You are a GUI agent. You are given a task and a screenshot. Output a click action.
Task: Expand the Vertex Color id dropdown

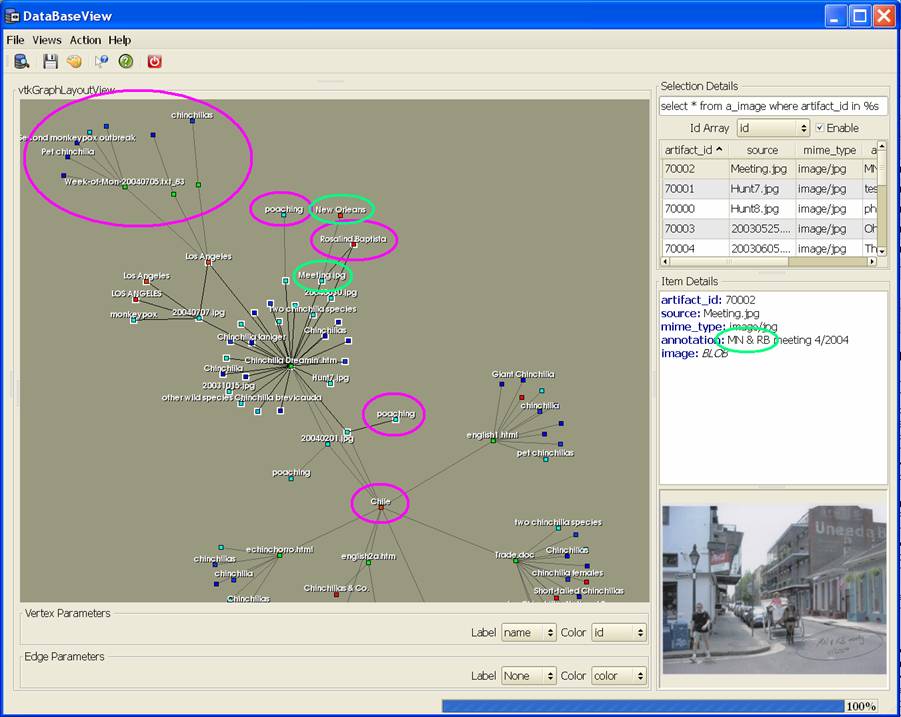pos(618,633)
